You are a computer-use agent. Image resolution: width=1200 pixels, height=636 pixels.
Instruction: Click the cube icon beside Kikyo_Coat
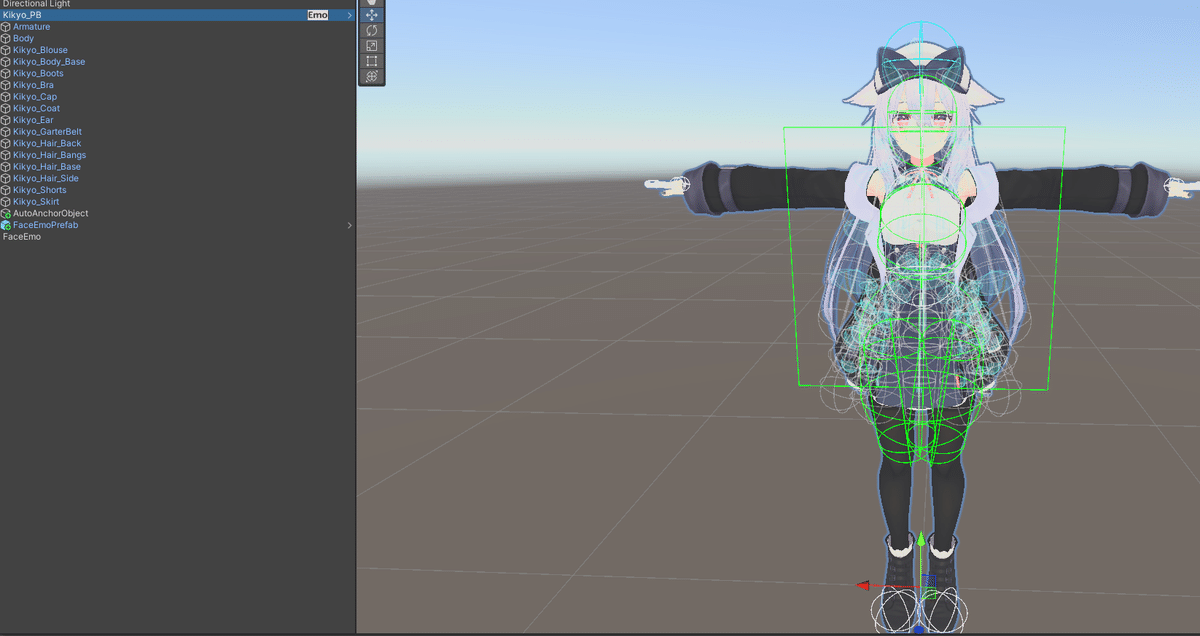[x=6, y=108]
